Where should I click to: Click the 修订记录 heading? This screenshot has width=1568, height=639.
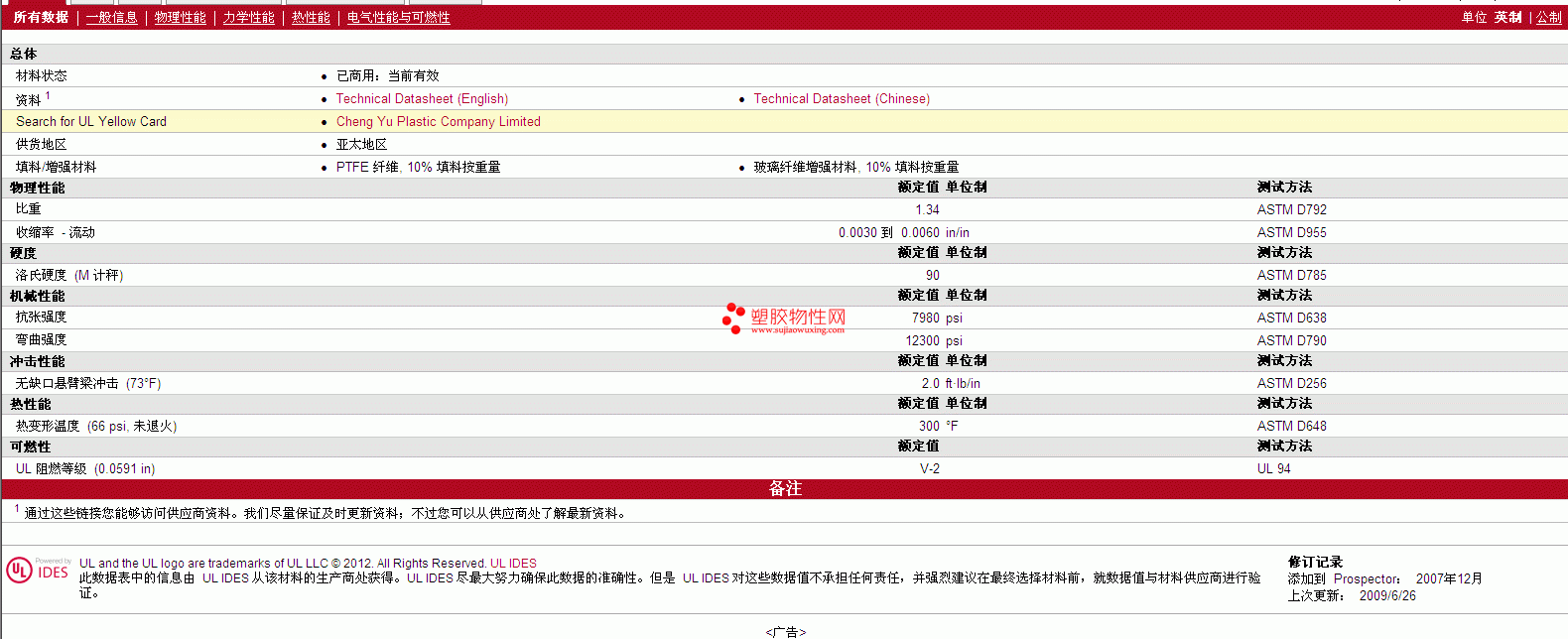[1315, 562]
